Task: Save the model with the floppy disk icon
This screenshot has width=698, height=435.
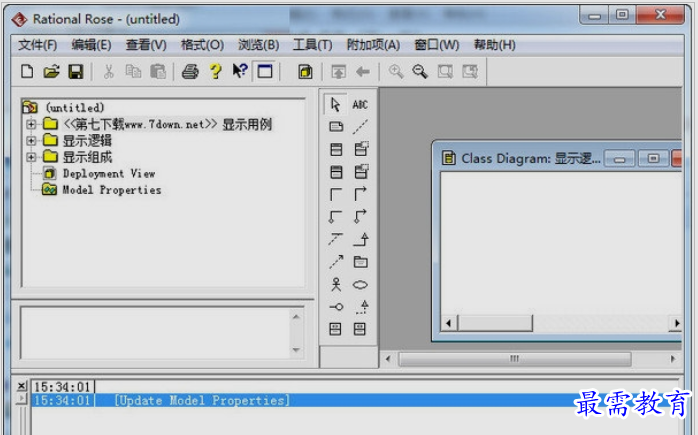Action: (x=76, y=71)
